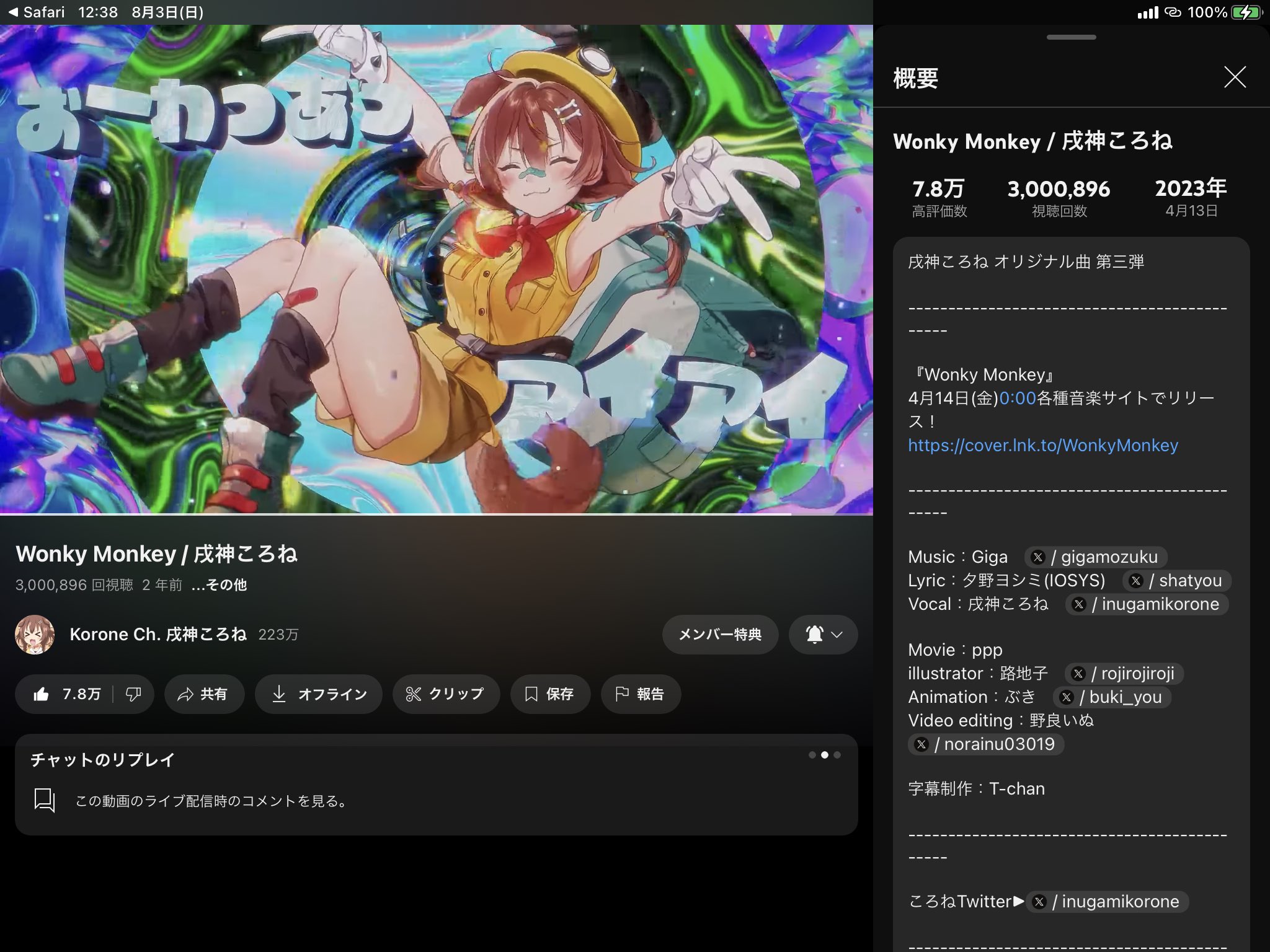Close the 概要 description panel
1270x952 pixels.
point(1235,77)
